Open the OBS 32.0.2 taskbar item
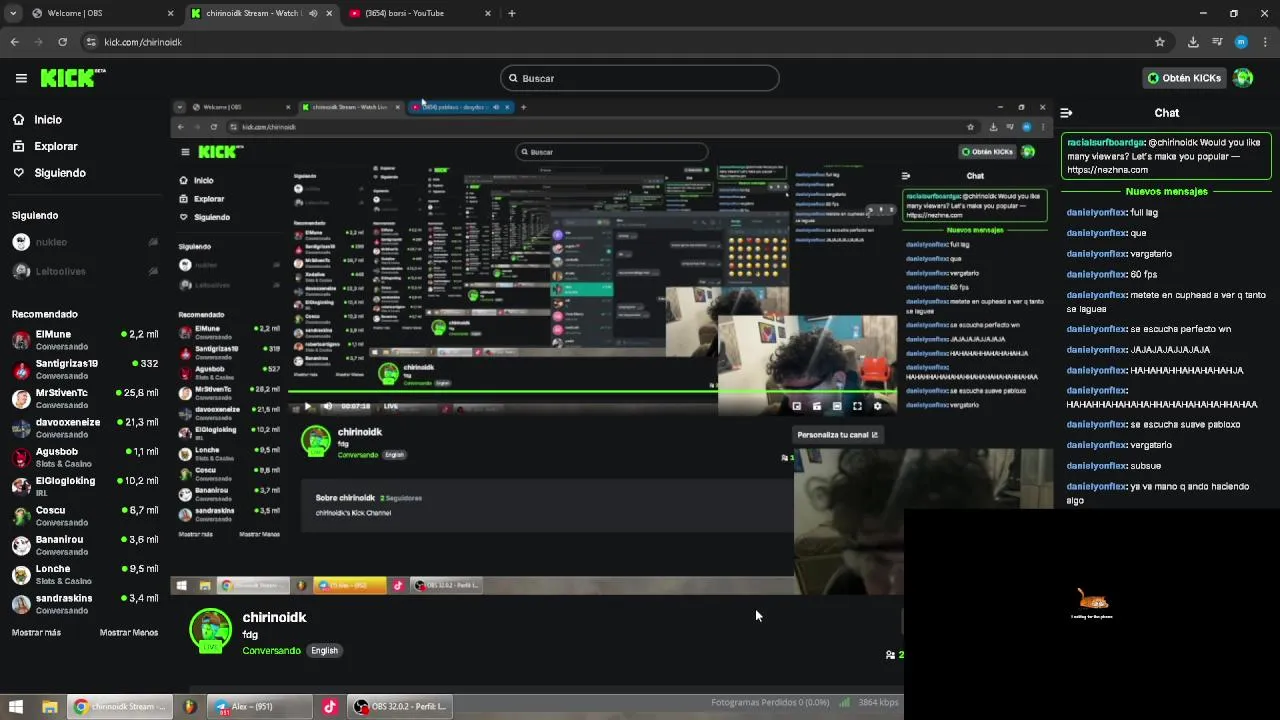Viewport: 1280px width, 720px height. click(x=400, y=706)
